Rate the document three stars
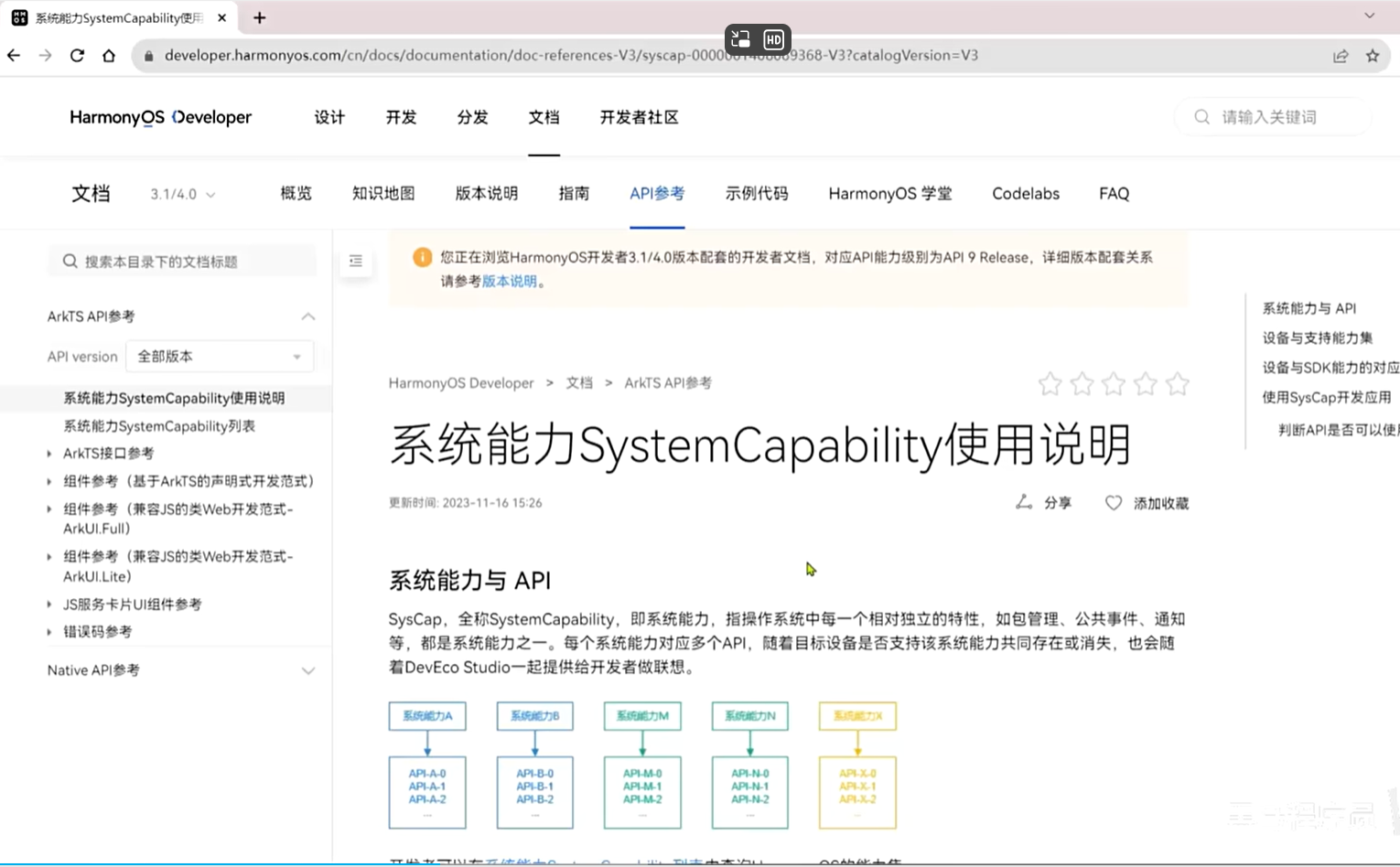This screenshot has height=867, width=1400. point(1113,384)
